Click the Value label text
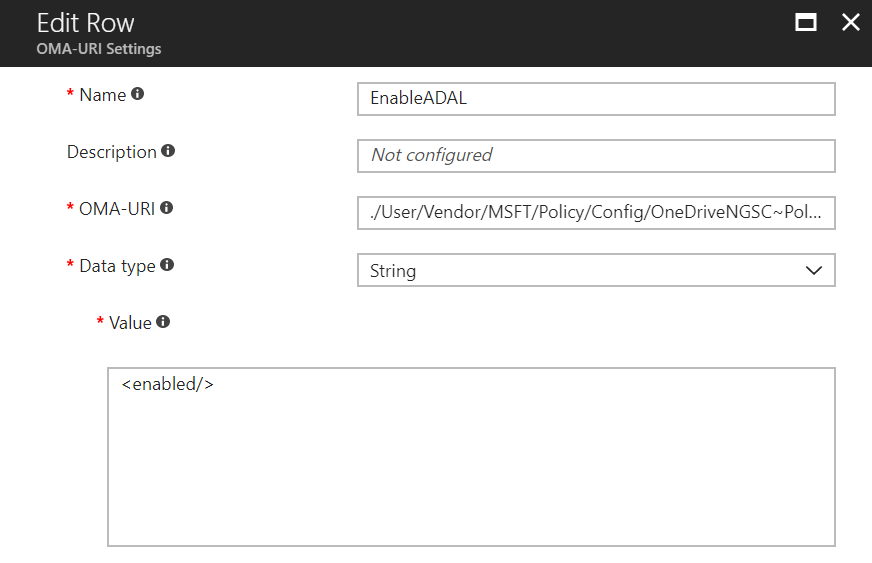 pyautogui.click(x=130, y=323)
